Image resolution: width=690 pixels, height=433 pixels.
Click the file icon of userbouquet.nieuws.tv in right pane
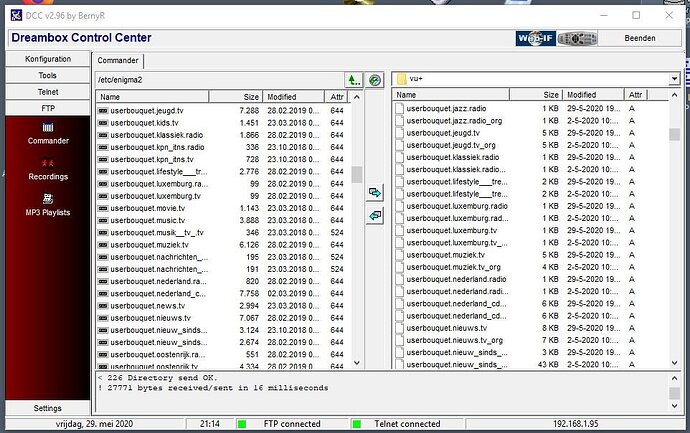coord(400,328)
